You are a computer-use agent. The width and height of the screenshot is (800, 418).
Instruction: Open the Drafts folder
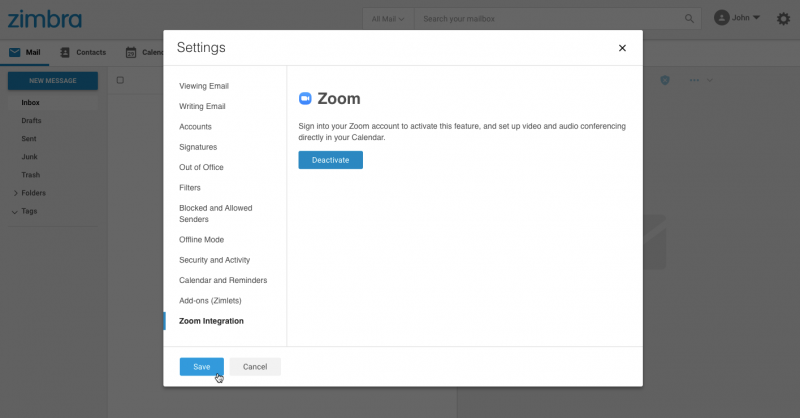(x=31, y=120)
